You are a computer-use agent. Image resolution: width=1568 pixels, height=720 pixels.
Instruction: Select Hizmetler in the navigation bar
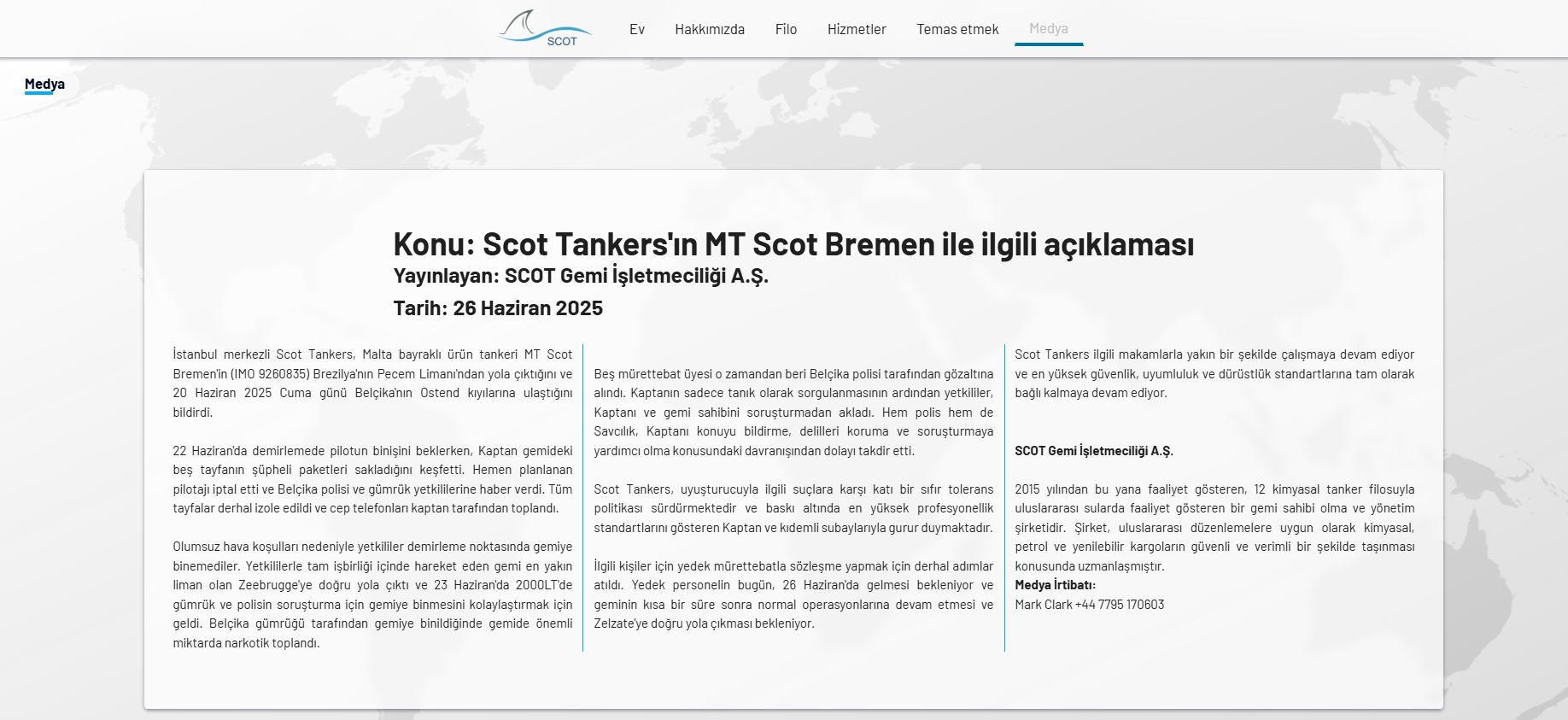coord(856,29)
